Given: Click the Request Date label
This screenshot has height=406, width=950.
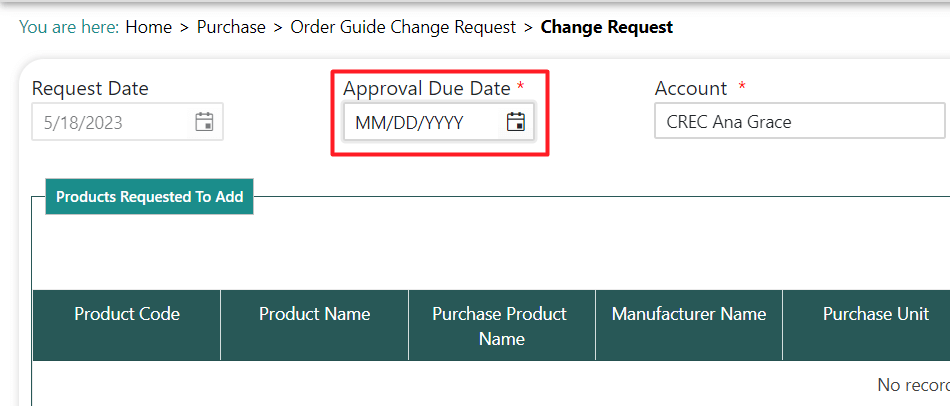Looking at the screenshot, I should 90,88.
